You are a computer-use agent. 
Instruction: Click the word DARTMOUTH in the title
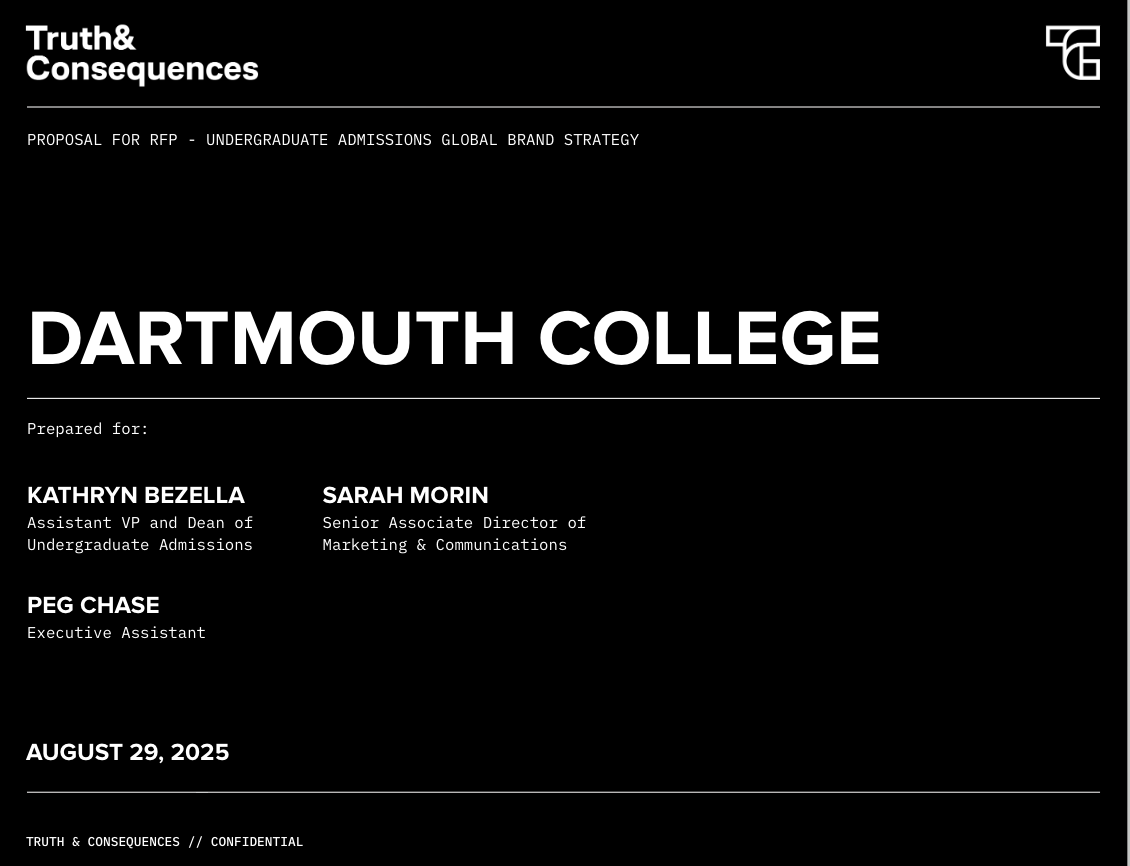click(x=272, y=338)
